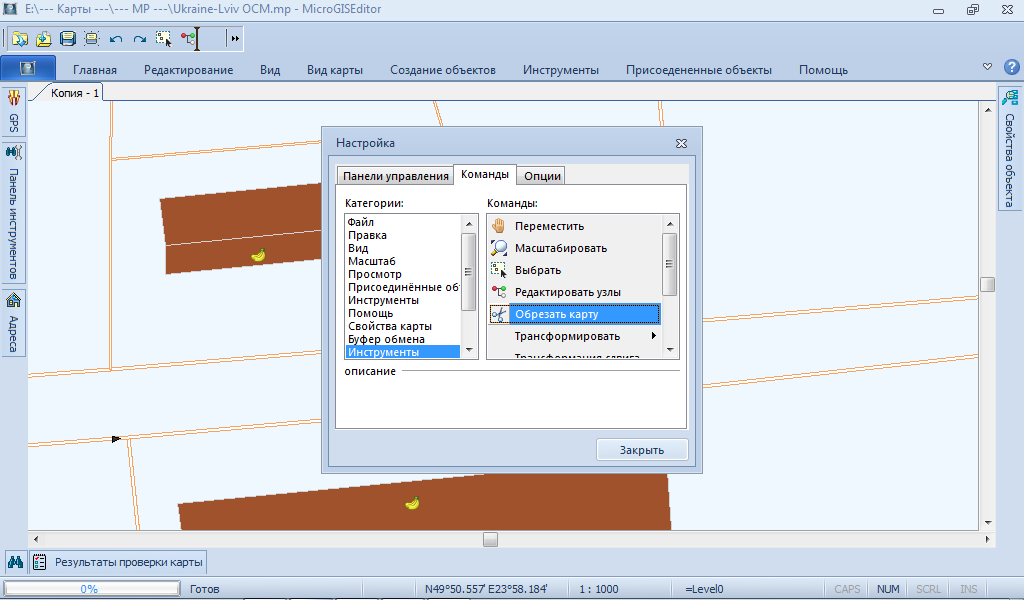Select the Масштабировать magnifier command
The image size is (1024, 600).
click(560, 248)
